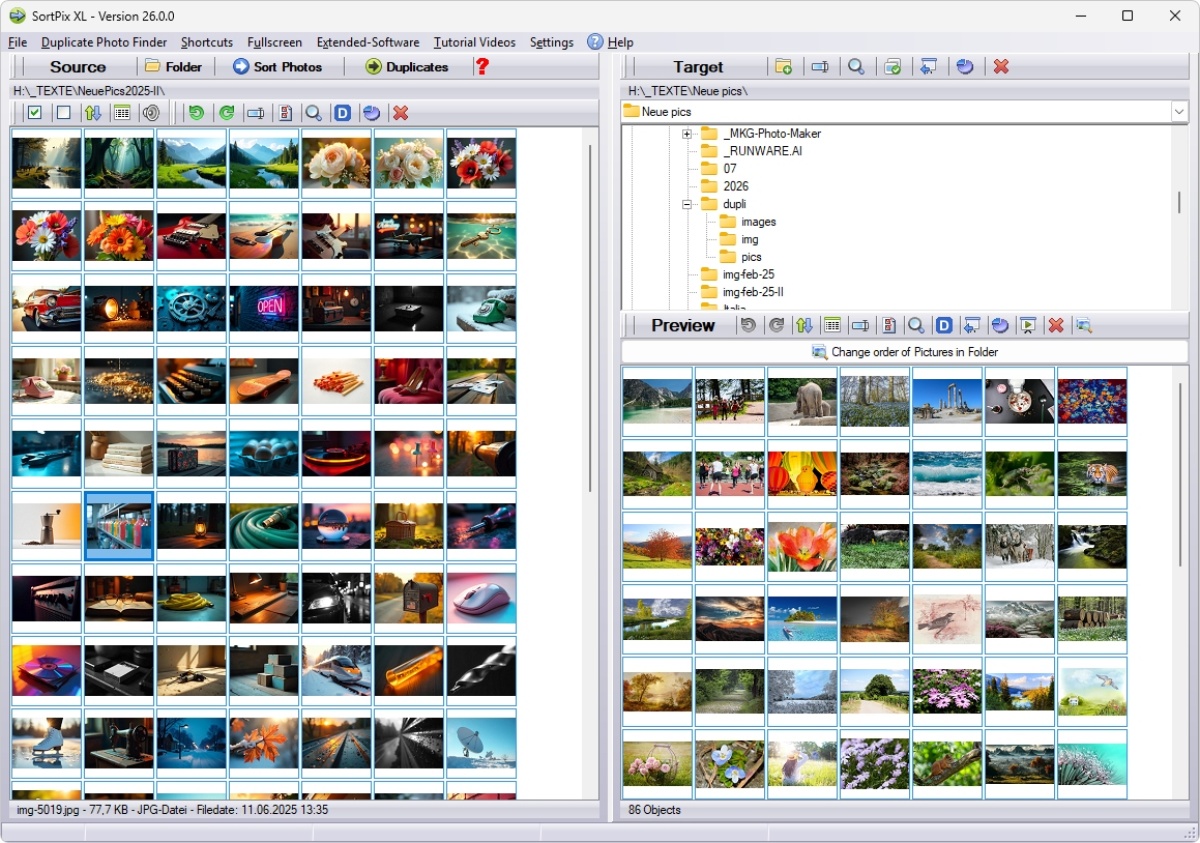Open the Neue pics folder dropdown
Viewport: 1200px width, 843px height.
tap(1179, 112)
